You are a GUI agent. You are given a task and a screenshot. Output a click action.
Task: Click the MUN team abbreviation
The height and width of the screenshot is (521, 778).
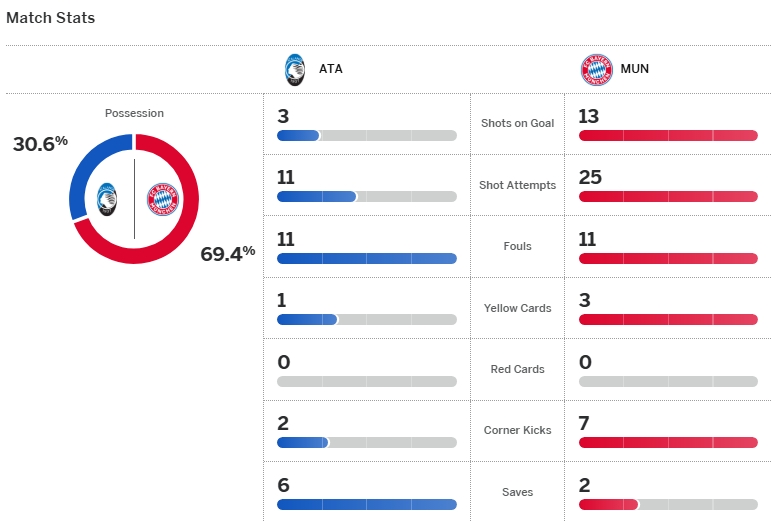(x=633, y=70)
